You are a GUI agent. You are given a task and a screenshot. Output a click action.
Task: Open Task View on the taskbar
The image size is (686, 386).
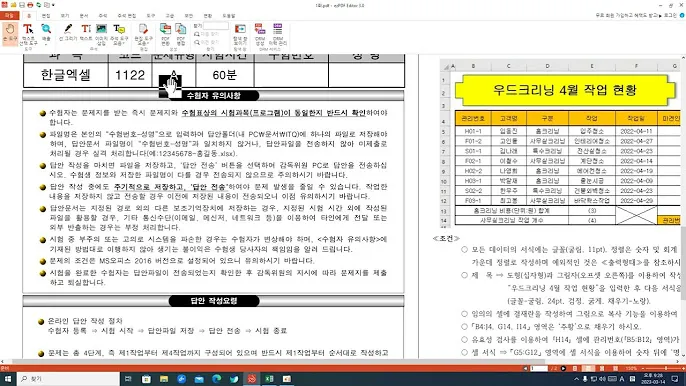[x=128, y=379]
